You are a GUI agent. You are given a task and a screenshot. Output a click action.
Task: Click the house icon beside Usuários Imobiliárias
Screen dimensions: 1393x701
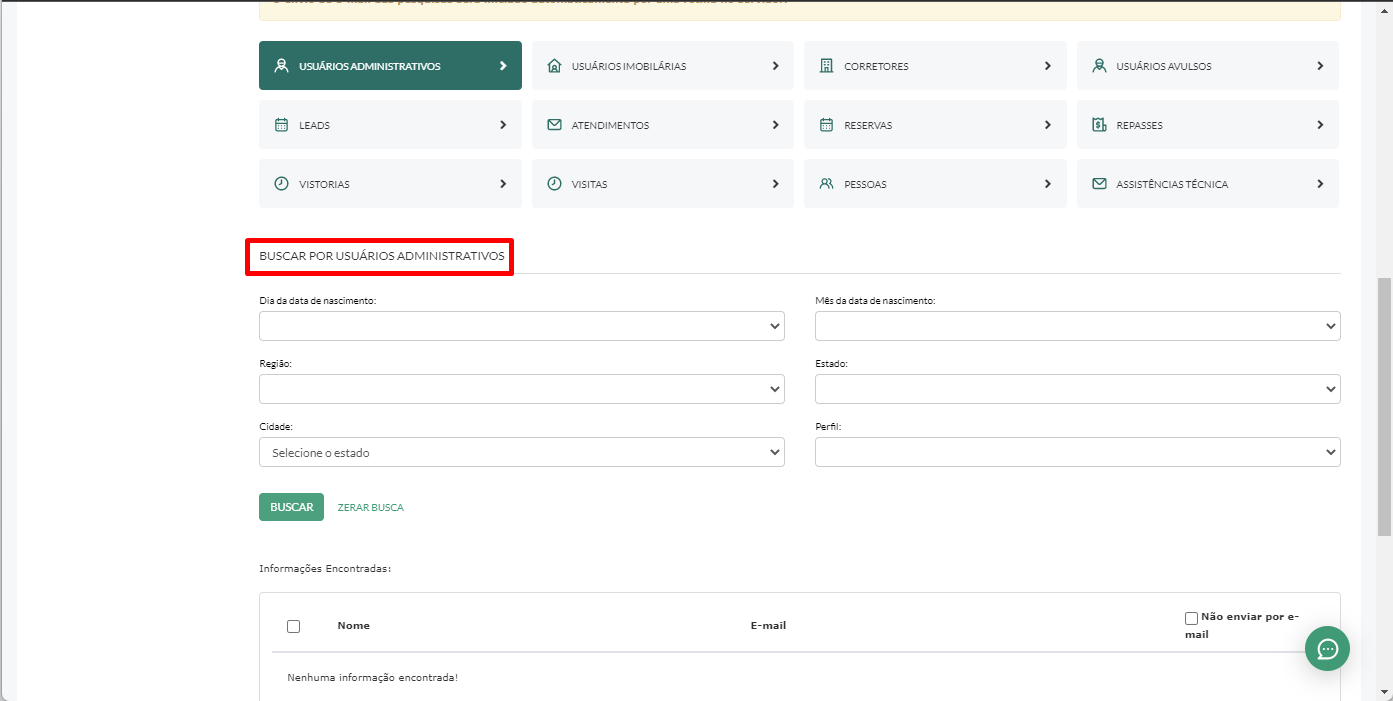point(554,66)
